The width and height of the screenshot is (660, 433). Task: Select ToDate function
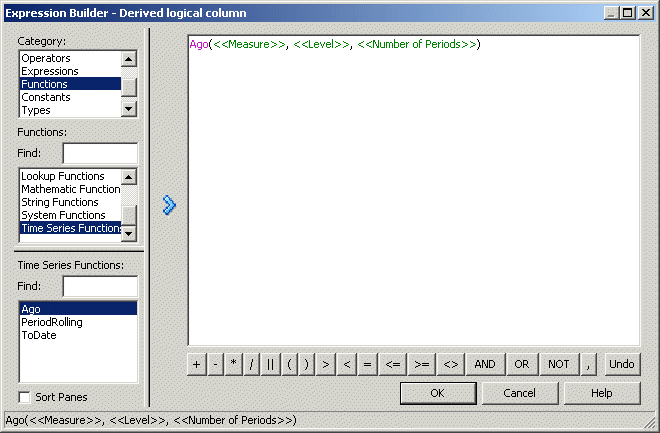[78, 335]
